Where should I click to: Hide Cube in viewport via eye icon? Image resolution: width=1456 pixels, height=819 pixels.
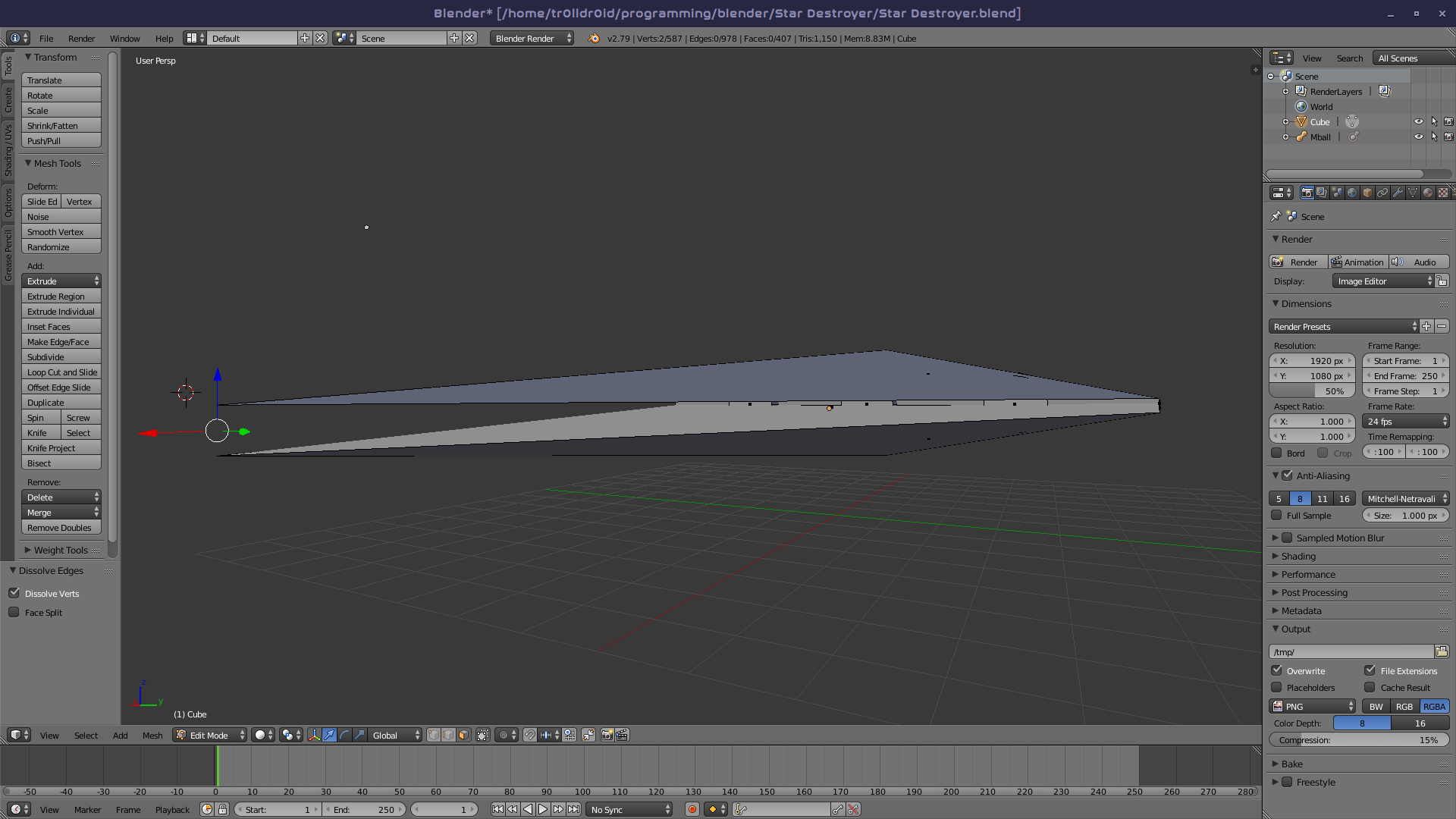1419,121
